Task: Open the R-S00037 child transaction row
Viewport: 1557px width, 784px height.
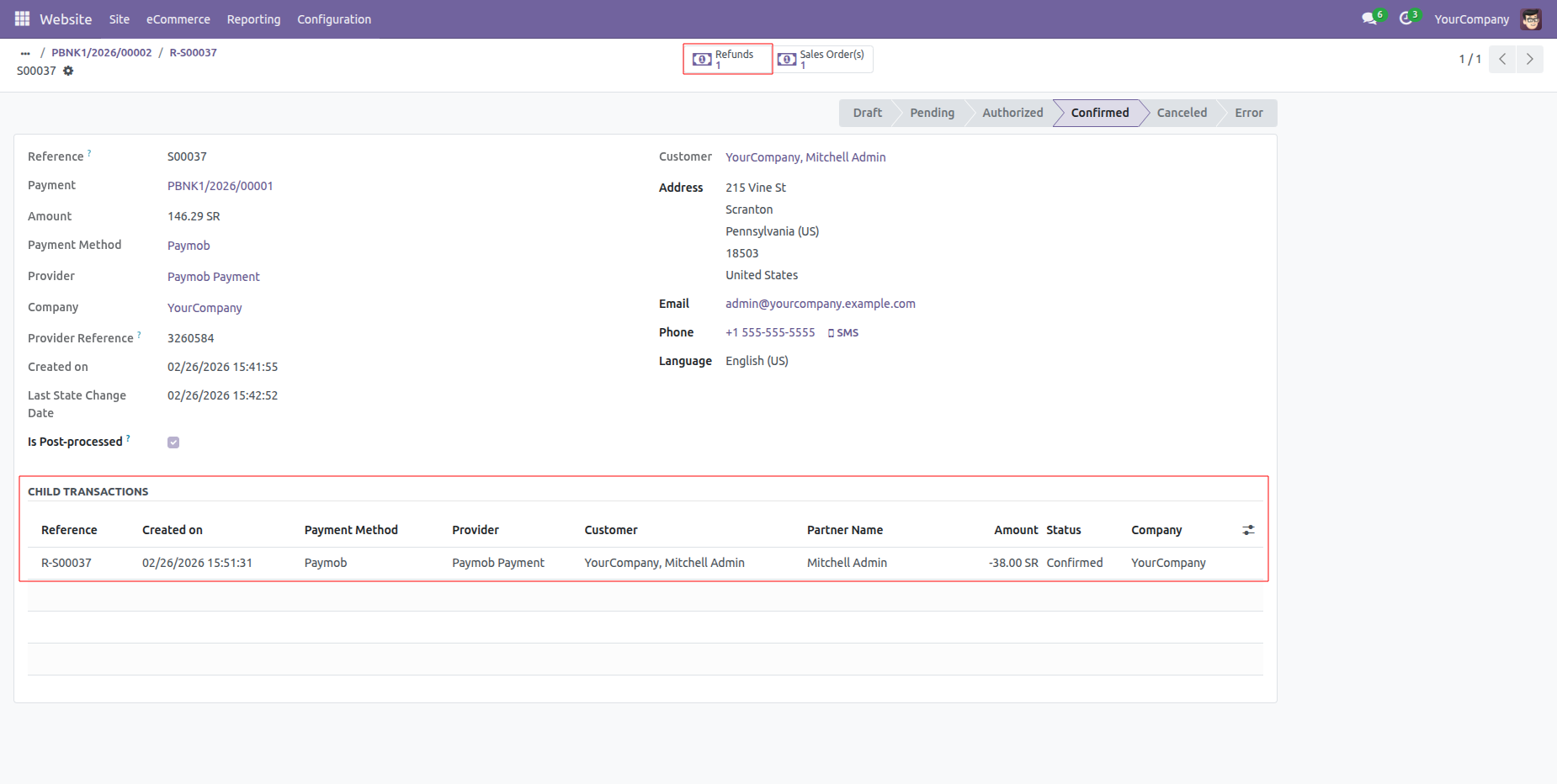Action: click(x=66, y=563)
